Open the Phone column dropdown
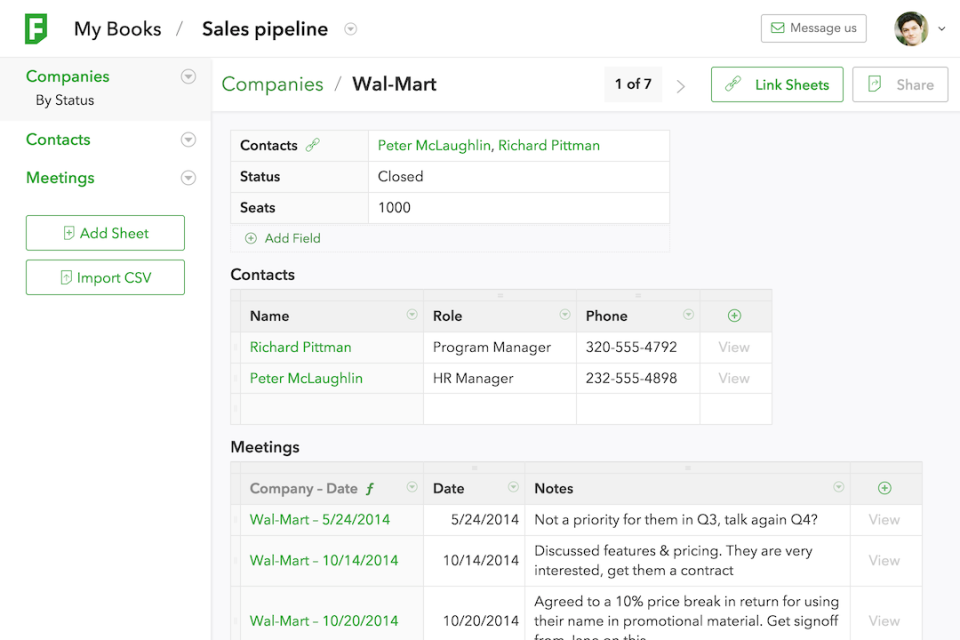This screenshot has width=960, height=640. point(688,314)
